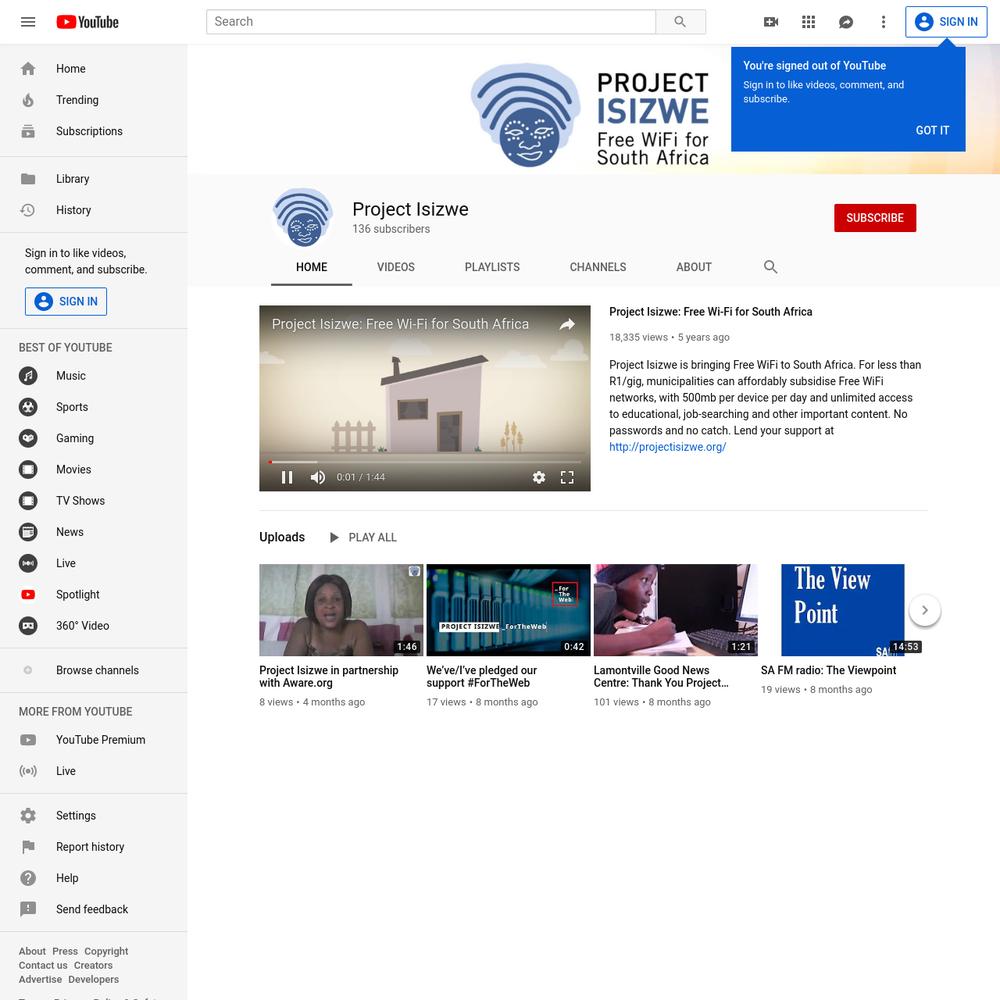Open the video player settings gear
This screenshot has width=1000, height=1000.
[x=539, y=478]
